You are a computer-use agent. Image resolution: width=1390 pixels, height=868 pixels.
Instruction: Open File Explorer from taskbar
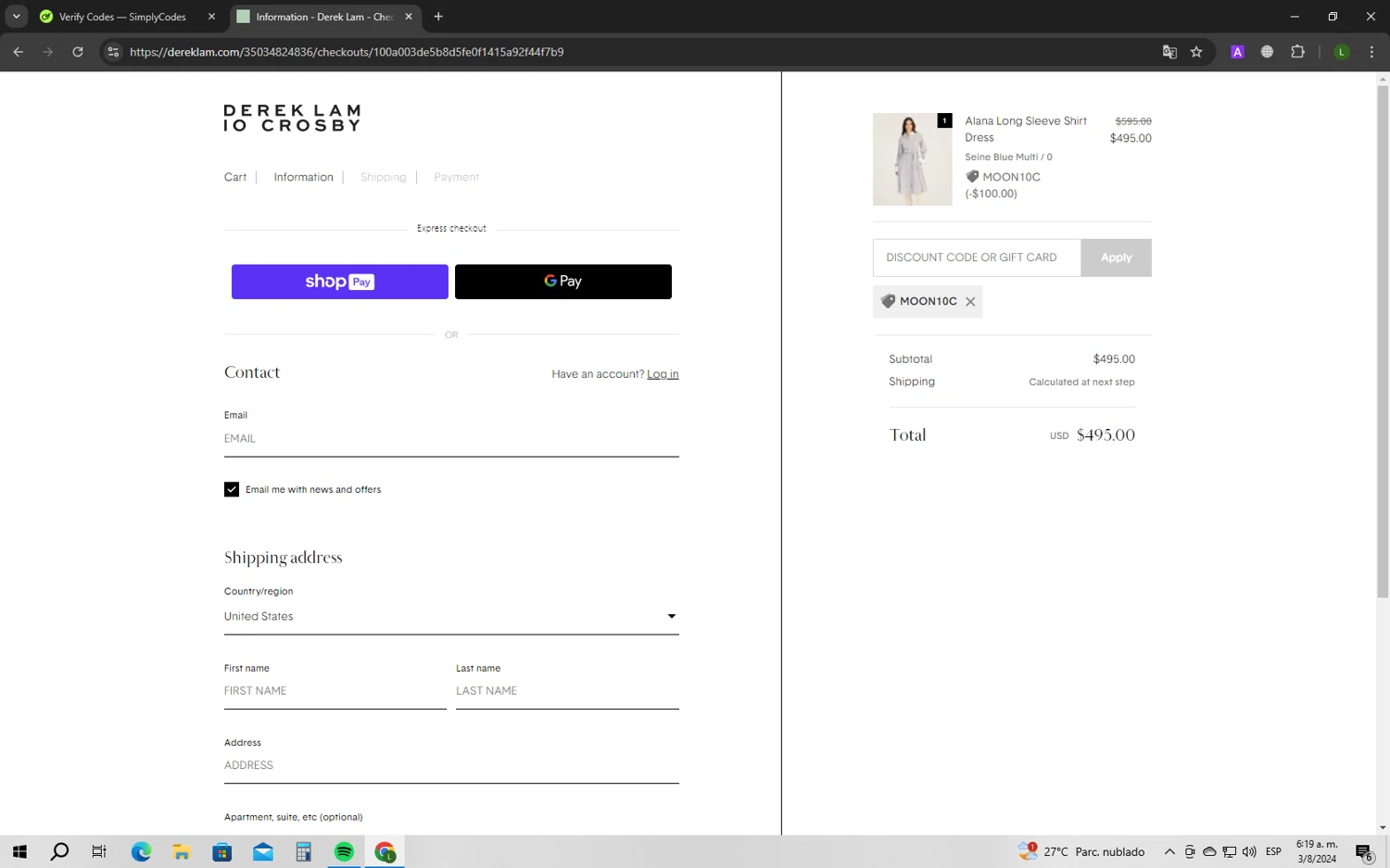coord(182,852)
